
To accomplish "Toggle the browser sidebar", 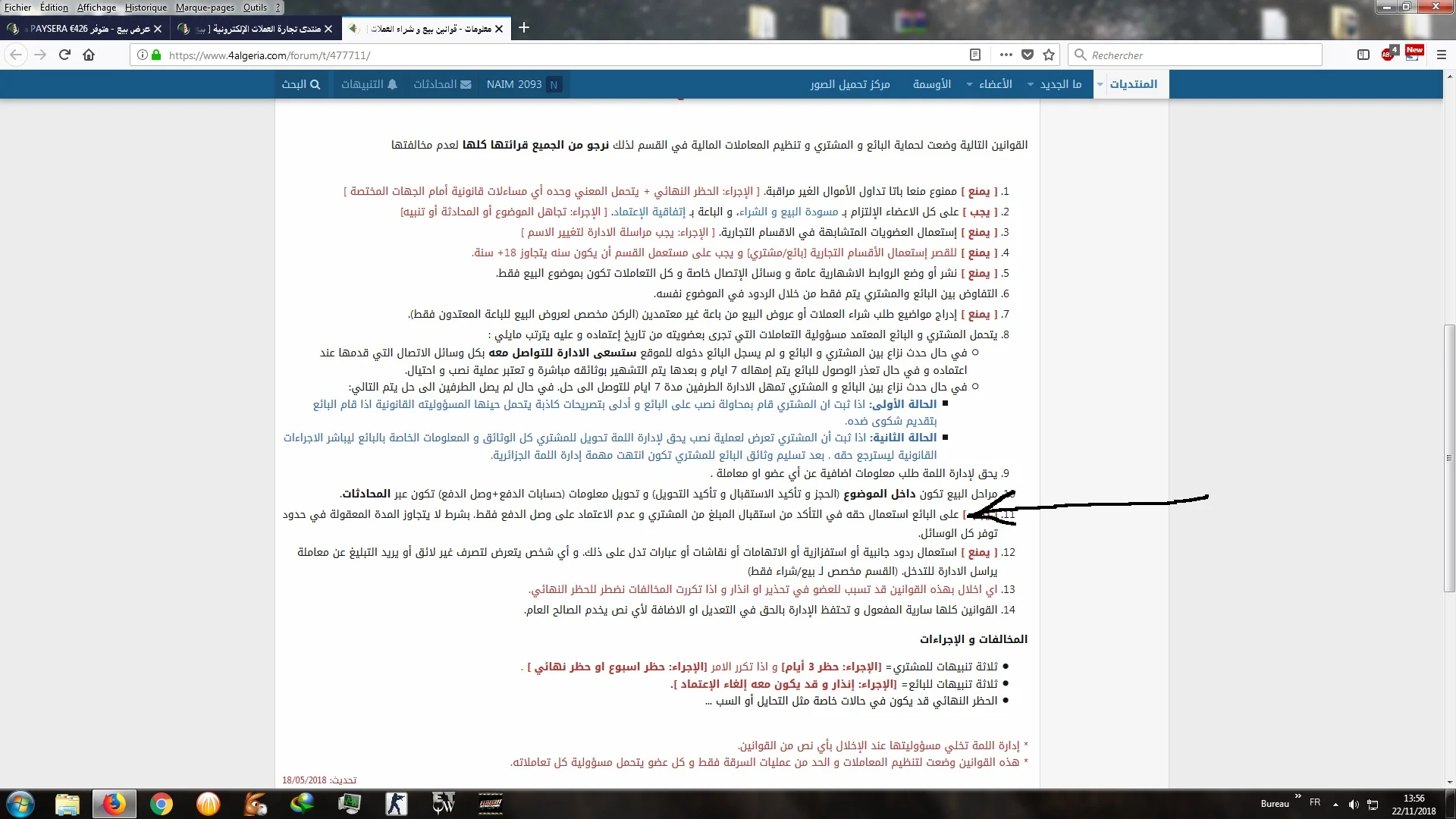I will coord(1363,55).
